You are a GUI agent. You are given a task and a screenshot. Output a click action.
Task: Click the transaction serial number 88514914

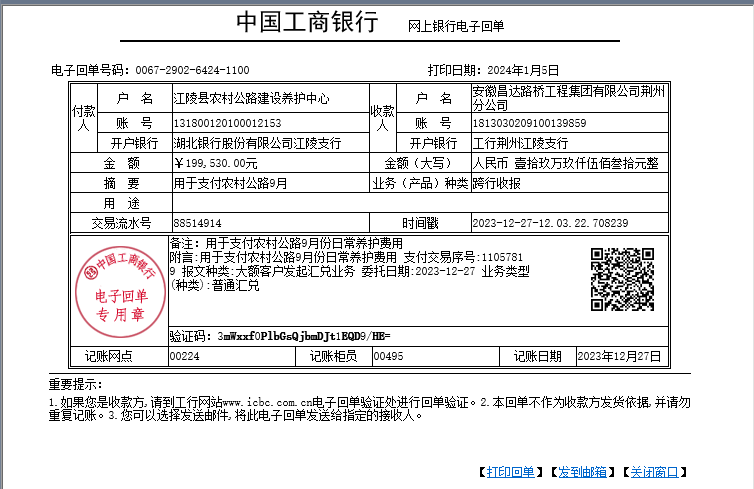pos(198,223)
